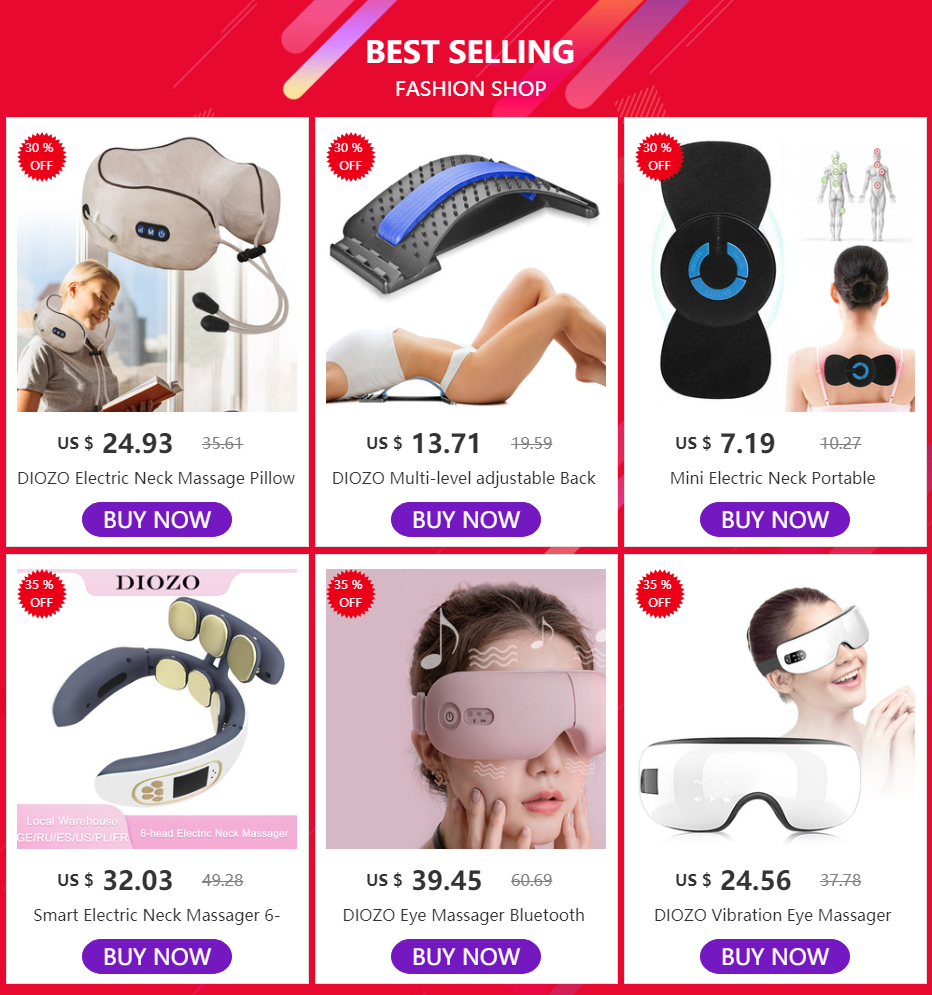Image resolution: width=932 pixels, height=995 pixels.
Task: Buy the Smart Electric Neck Massager 6-head
Action: click(157, 956)
